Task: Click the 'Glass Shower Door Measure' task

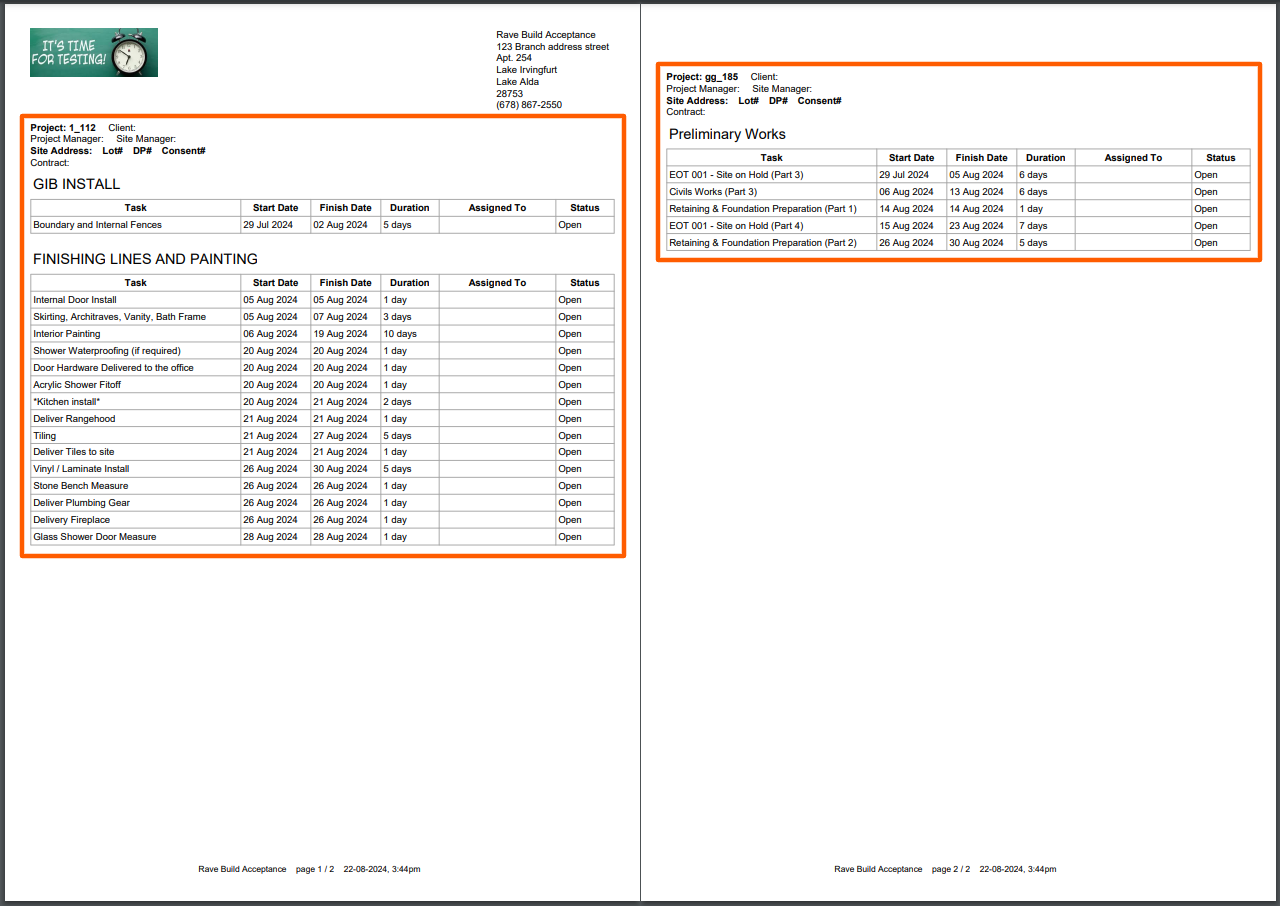Action: (x=95, y=537)
